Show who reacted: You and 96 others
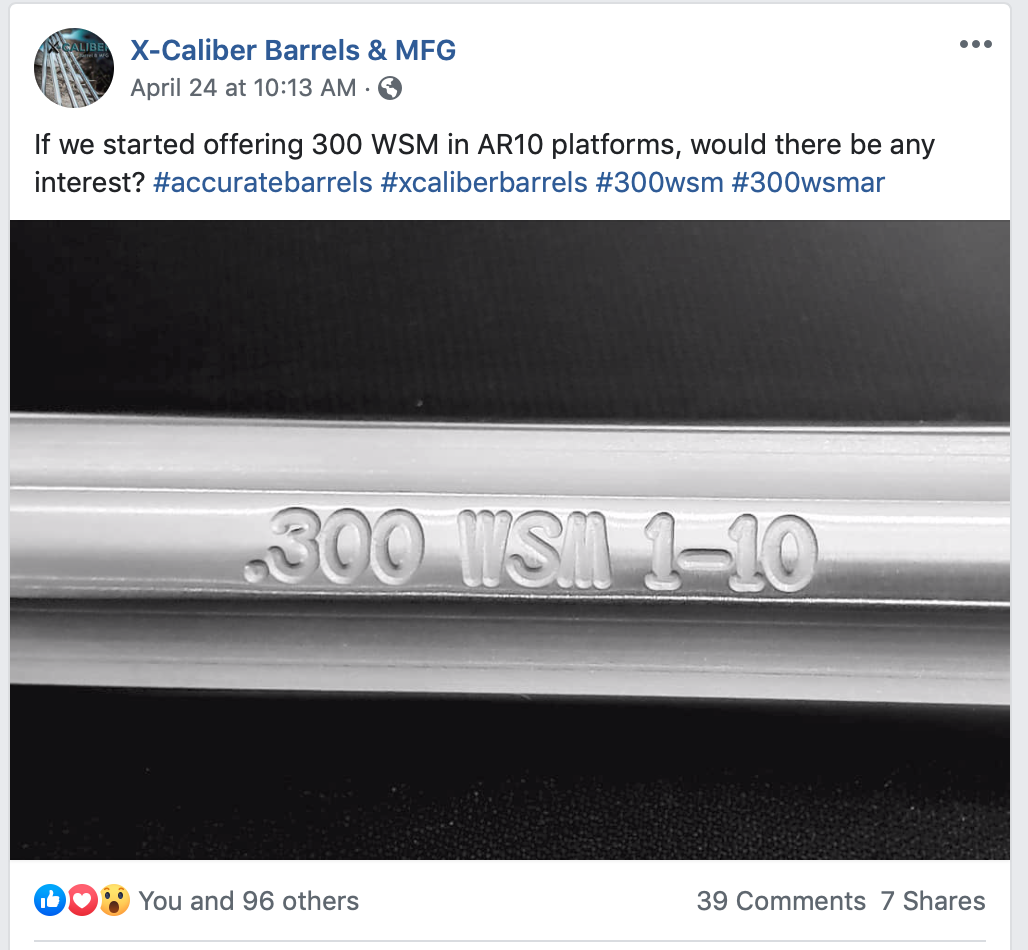The height and width of the screenshot is (950, 1028). [x=248, y=901]
